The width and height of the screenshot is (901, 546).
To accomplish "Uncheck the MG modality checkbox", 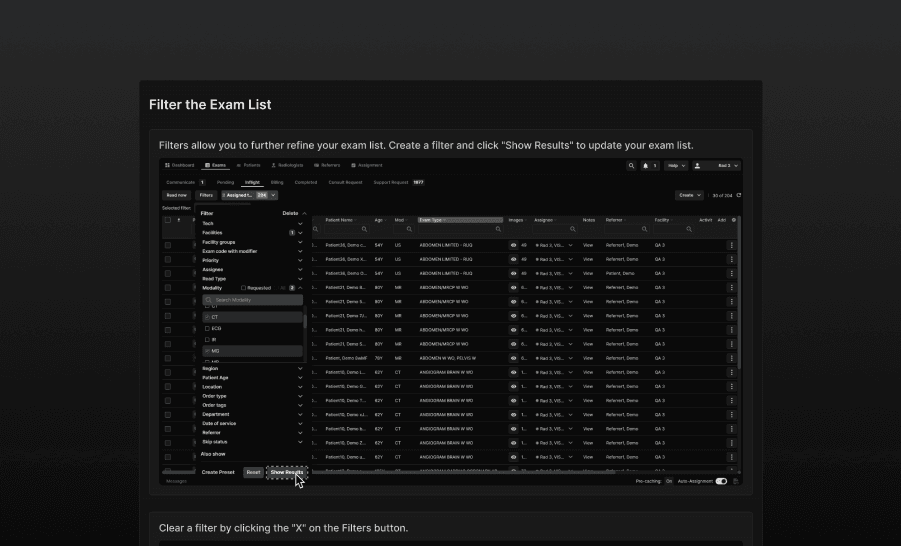I will pos(207,351).
